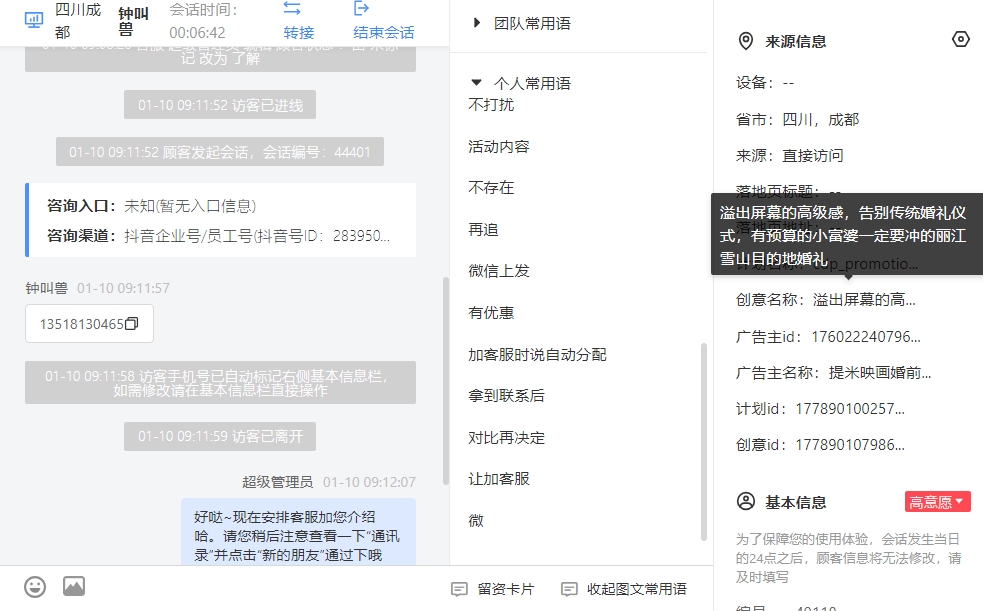983x611 pixels.
Task: Click the 广告主名称 提米映画婚前... value
Action: coord(880,373)
